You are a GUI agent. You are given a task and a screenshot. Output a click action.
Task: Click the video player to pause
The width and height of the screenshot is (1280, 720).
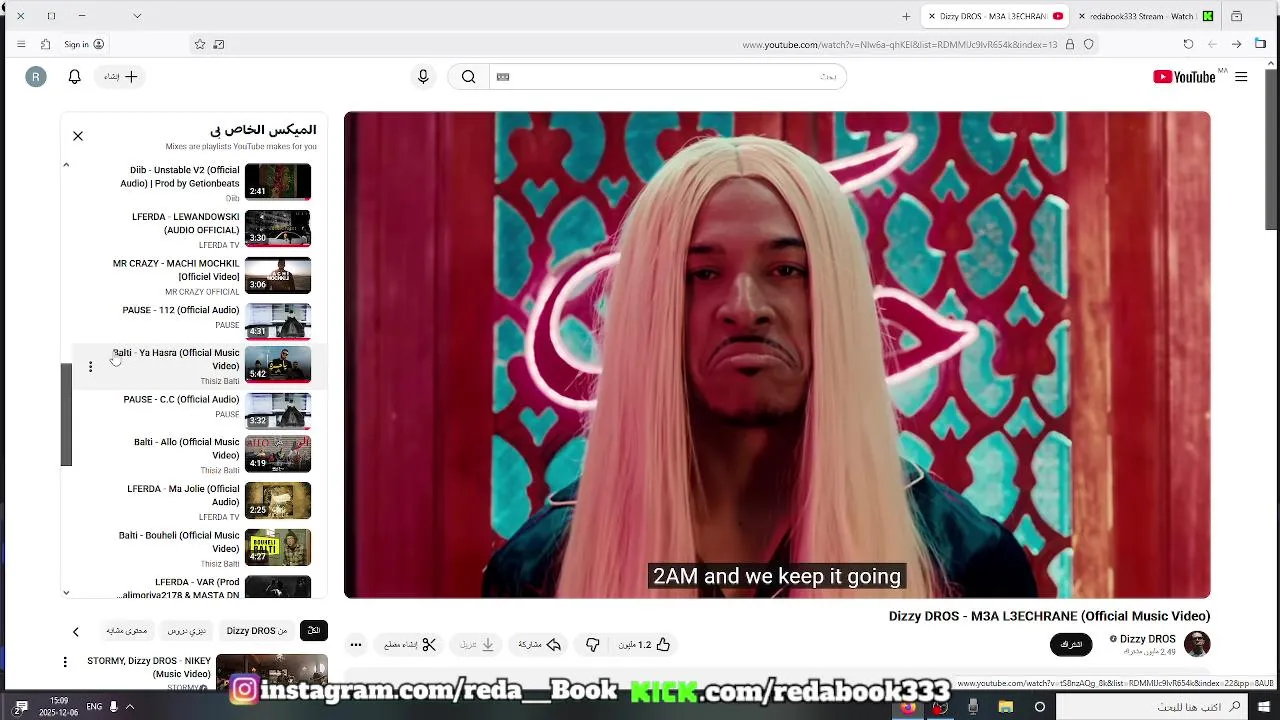click(x=777, y=355)
